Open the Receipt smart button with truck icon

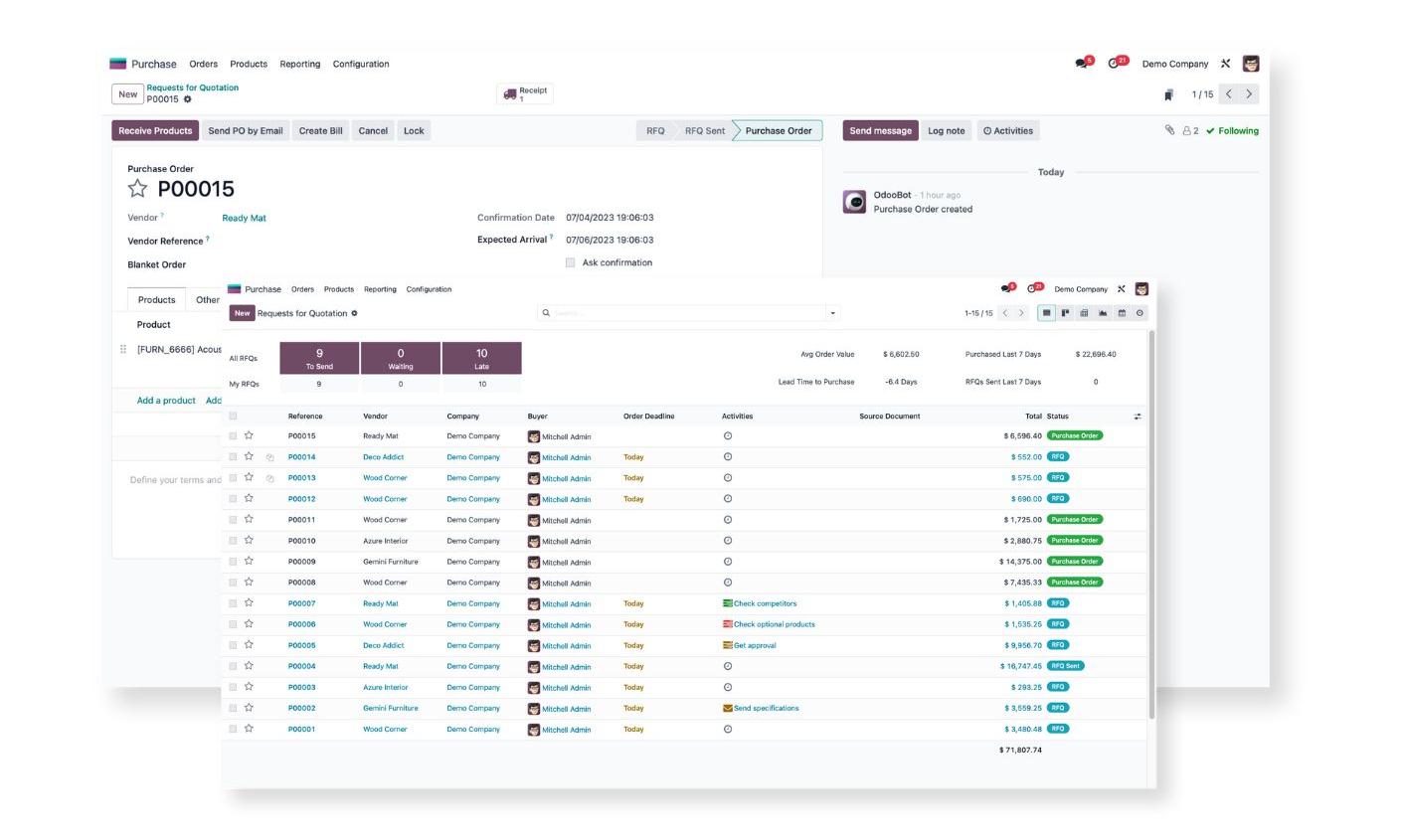click(x=524, y=91)
